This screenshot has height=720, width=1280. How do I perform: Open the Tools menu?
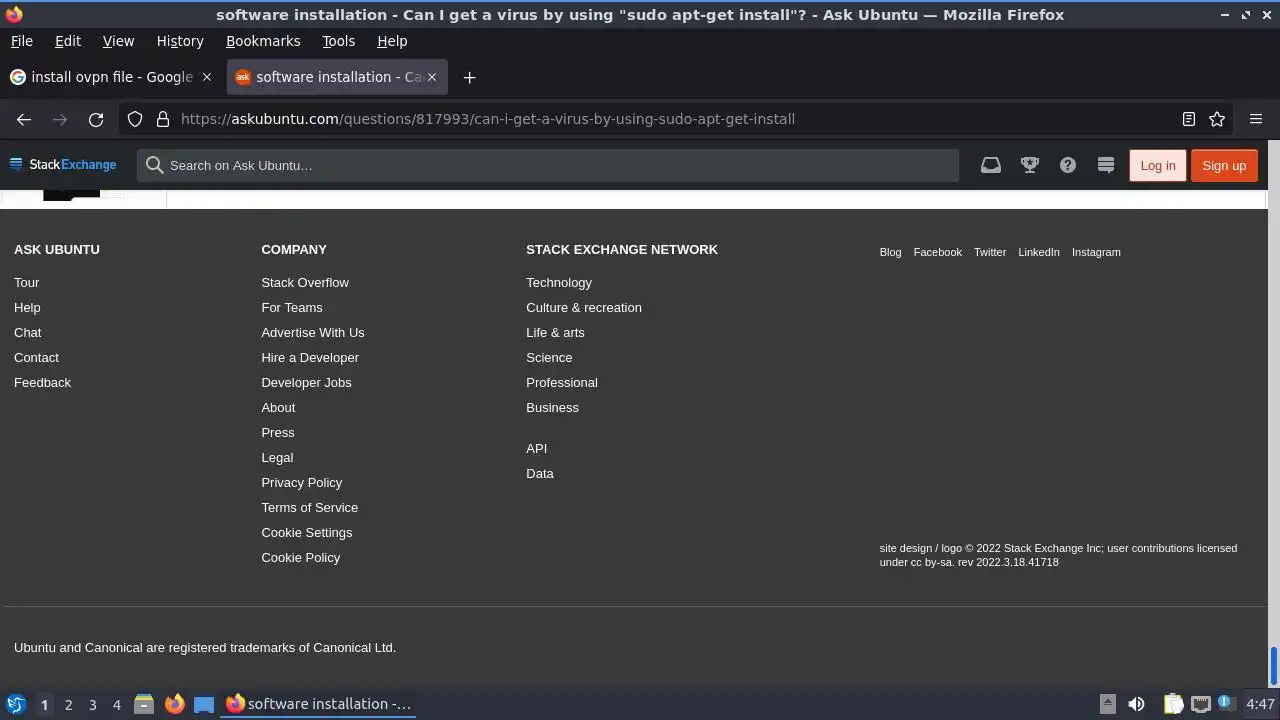(339, 41)
